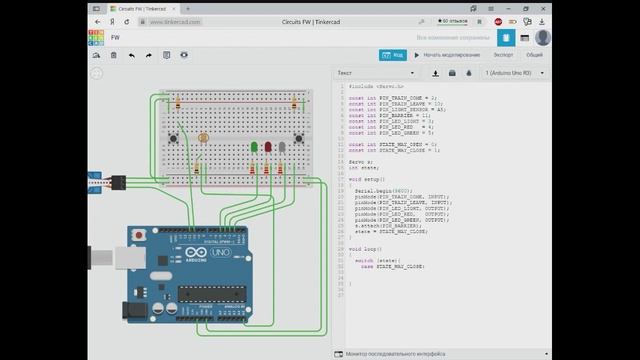Toggle the code editor panel (Код)
This screenshot has height=360, width=640.
(393, 55)
